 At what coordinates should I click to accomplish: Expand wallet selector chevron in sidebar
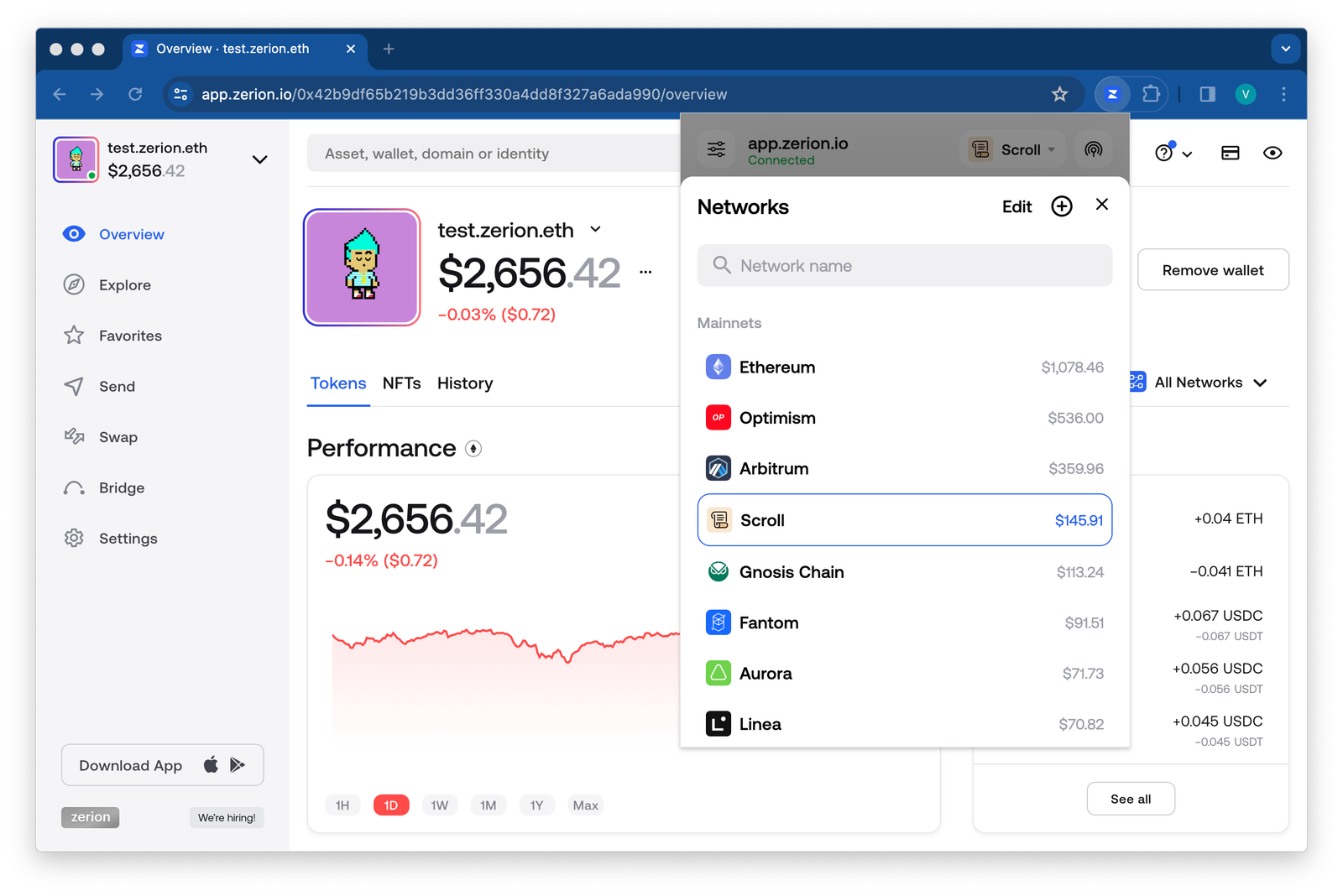(x=260, y=159)
